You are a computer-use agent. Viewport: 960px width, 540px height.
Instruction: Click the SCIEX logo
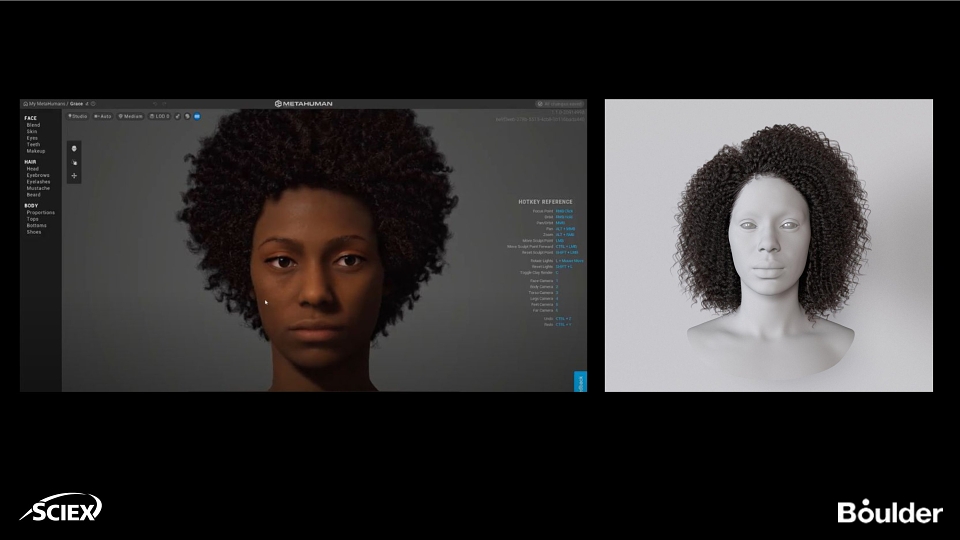61,508
